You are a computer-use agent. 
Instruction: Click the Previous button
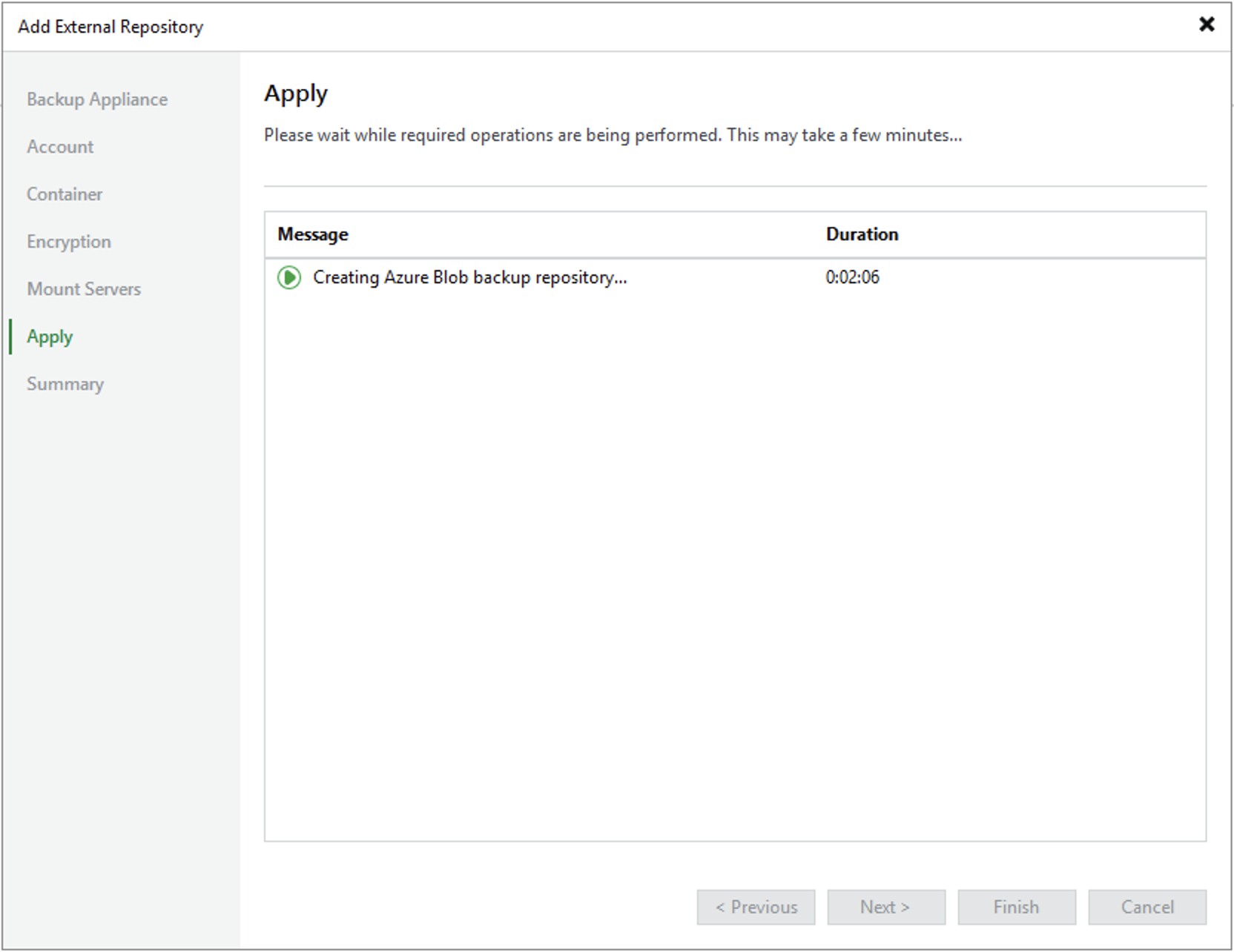756,907
